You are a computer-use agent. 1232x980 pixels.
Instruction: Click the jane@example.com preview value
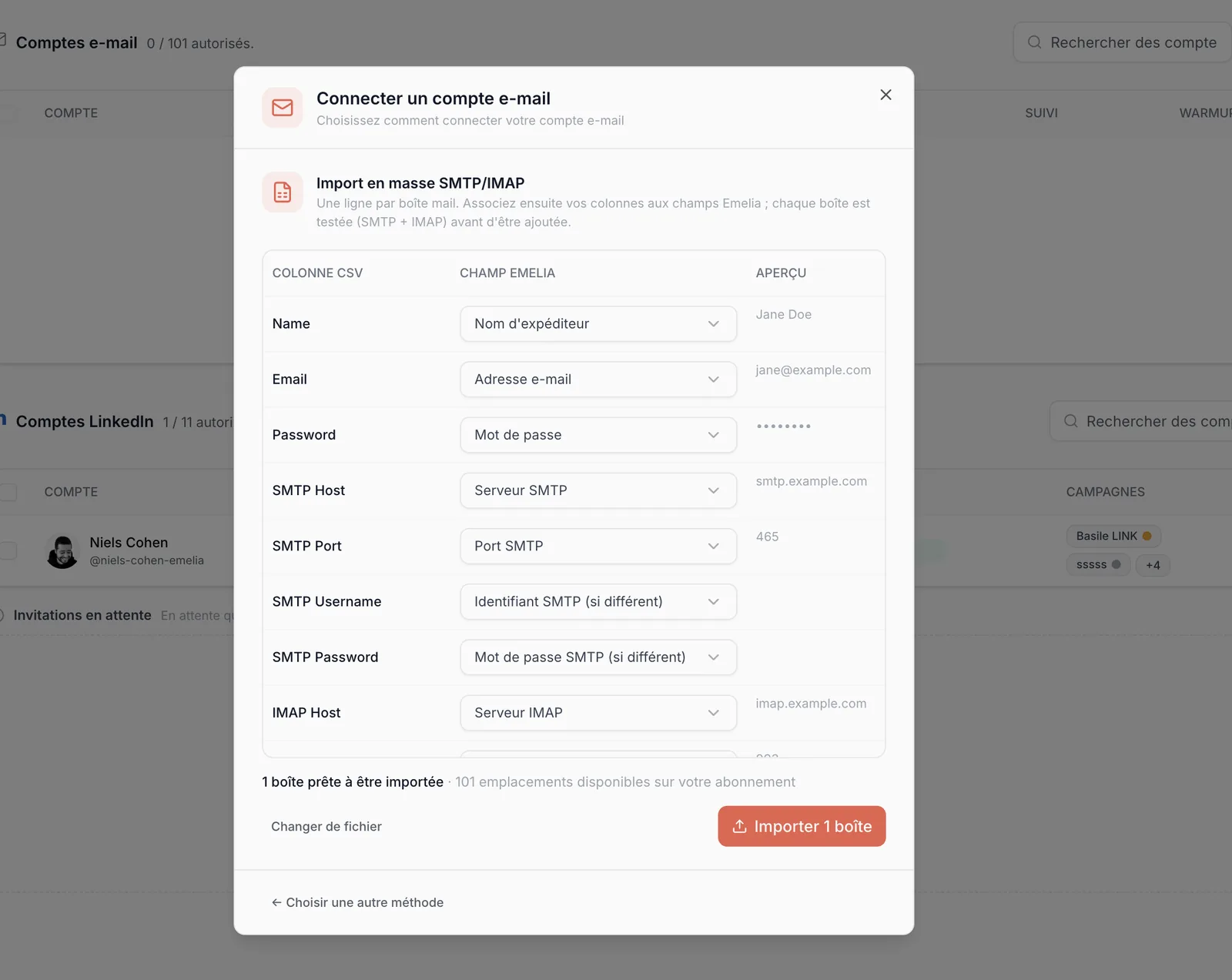(813, 370)
